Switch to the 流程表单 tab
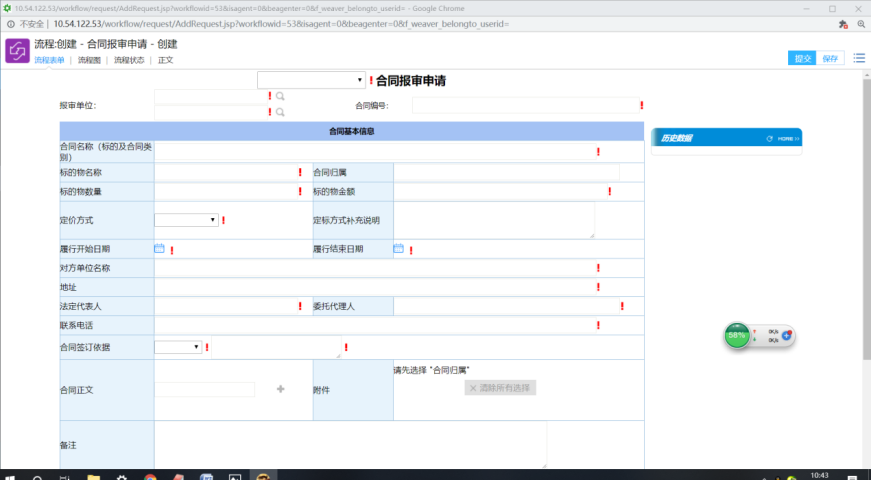This screenshot has width=871, height=480. [x=49, y=60]
